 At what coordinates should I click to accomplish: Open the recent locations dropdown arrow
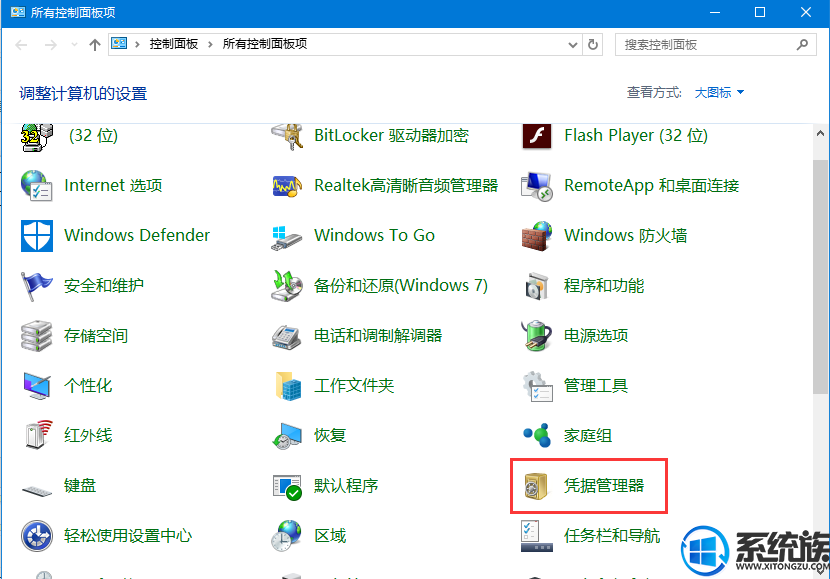point(74,44)
